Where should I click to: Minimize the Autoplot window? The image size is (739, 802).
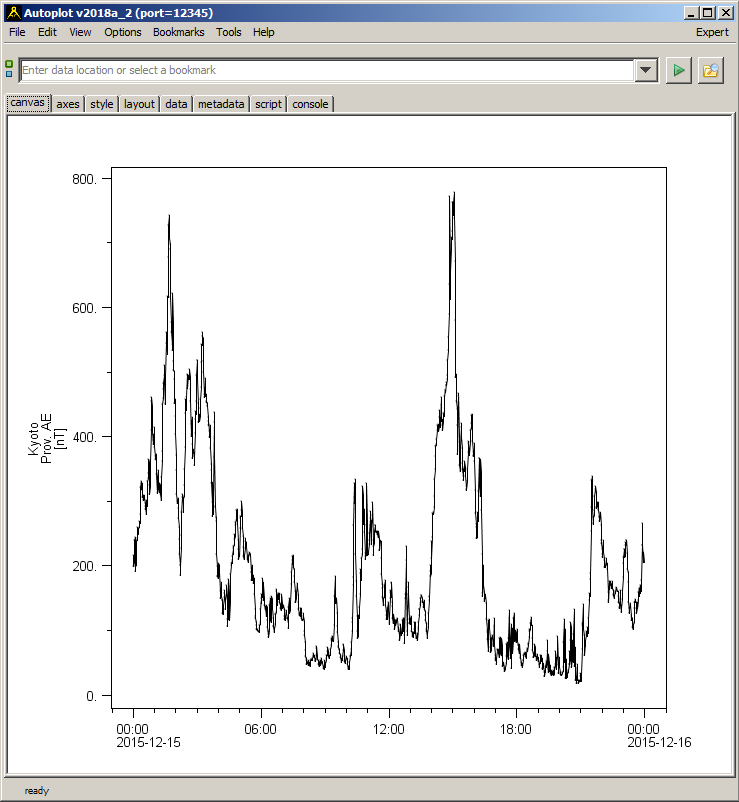692,12
